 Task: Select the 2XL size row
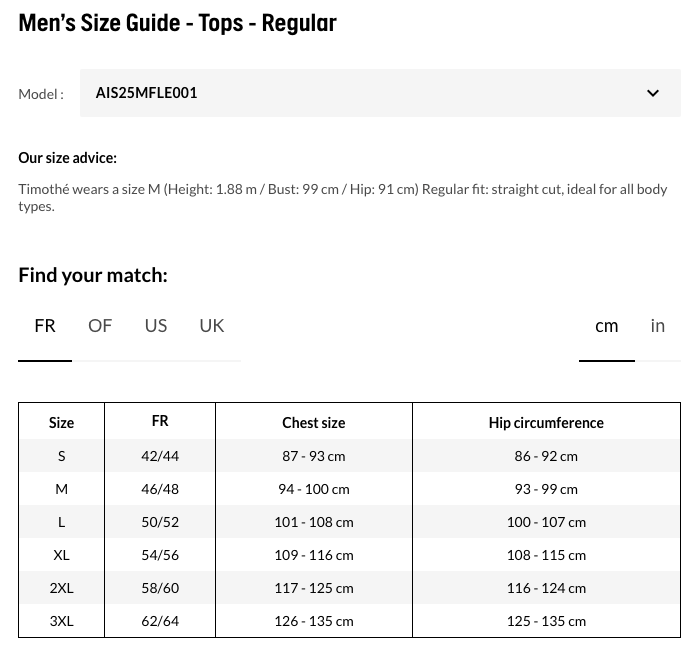point(349,588)
